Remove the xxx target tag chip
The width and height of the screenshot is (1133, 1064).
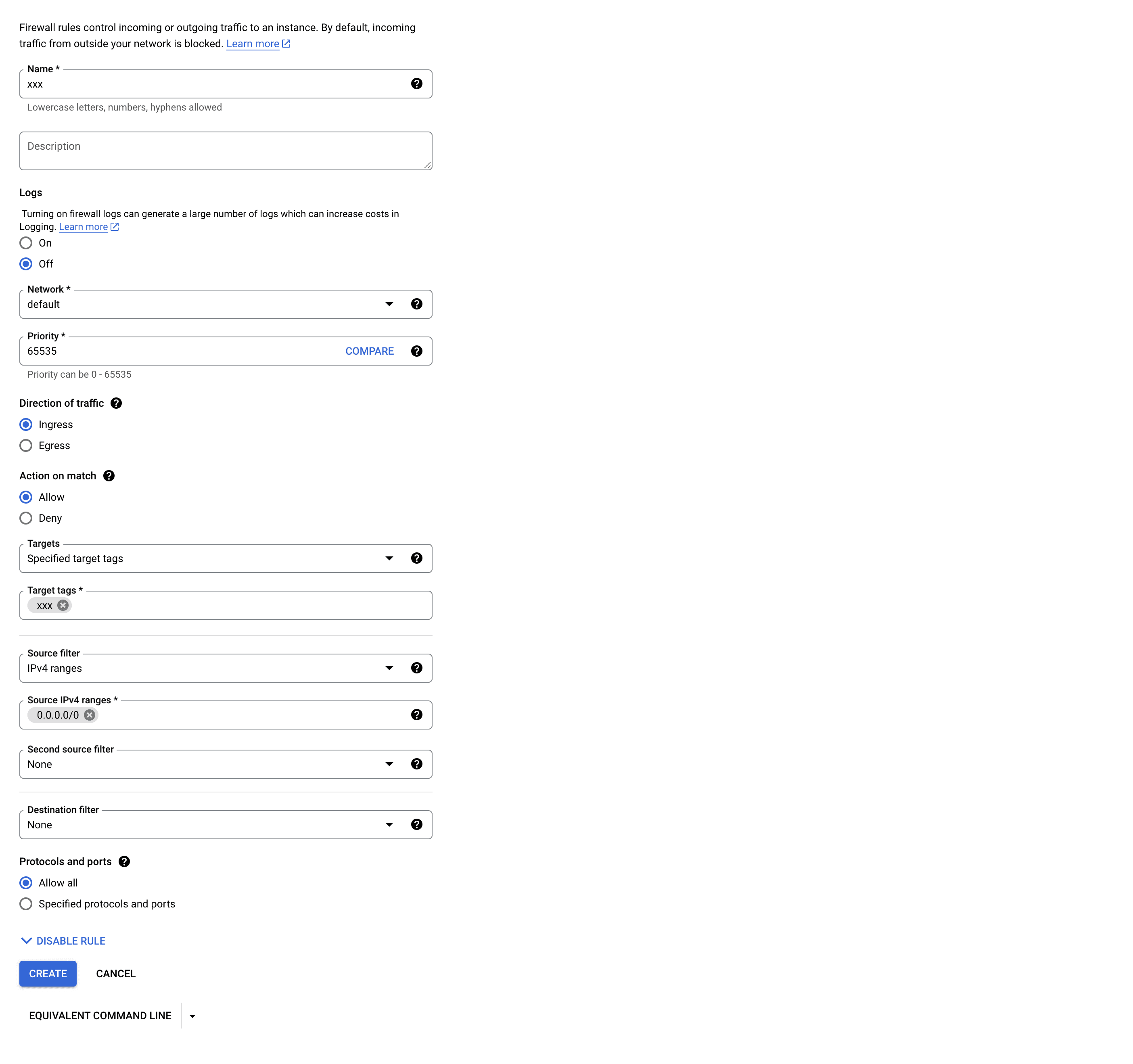63,605
